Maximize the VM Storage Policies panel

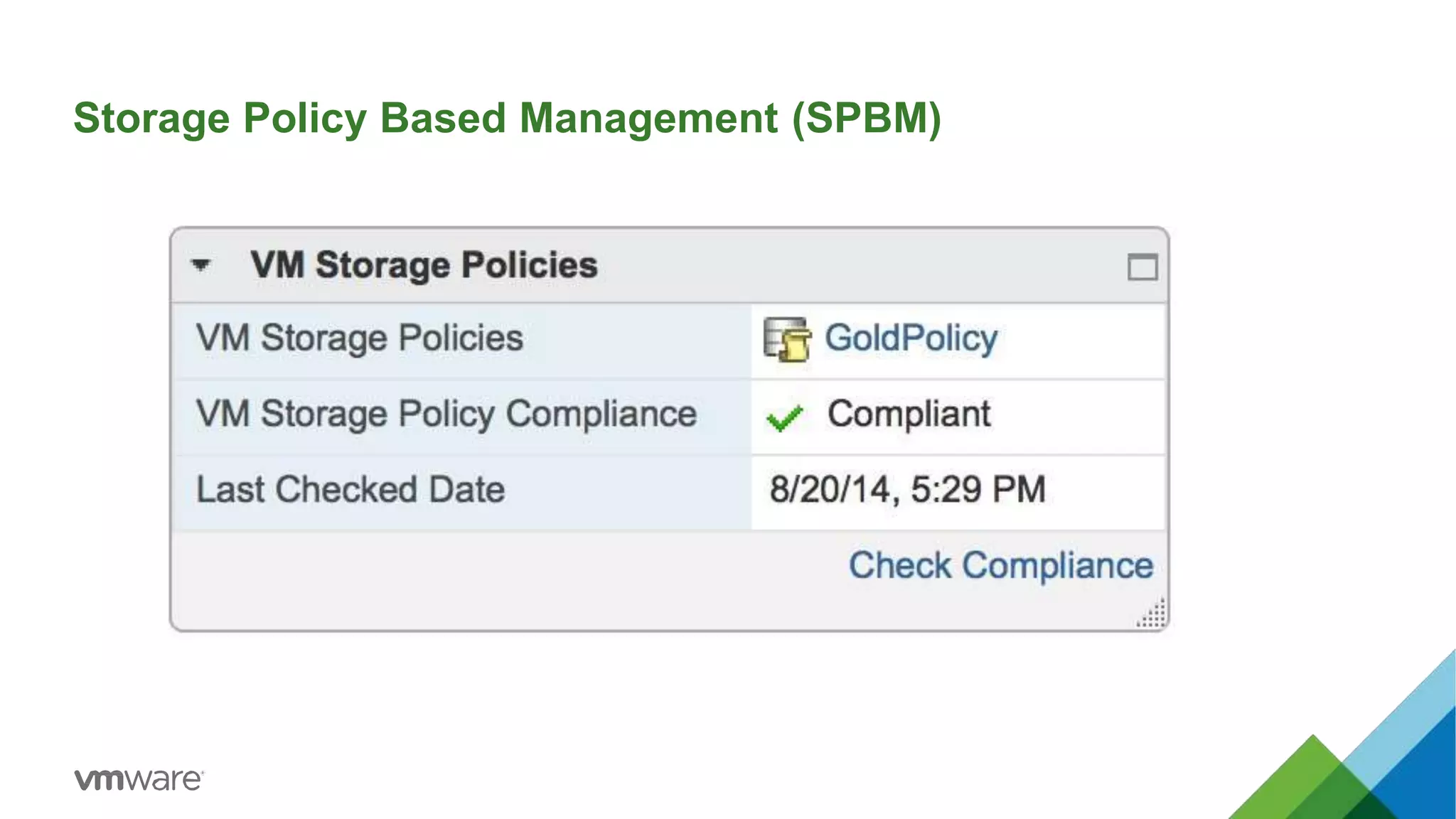[x=1142, y=267]
